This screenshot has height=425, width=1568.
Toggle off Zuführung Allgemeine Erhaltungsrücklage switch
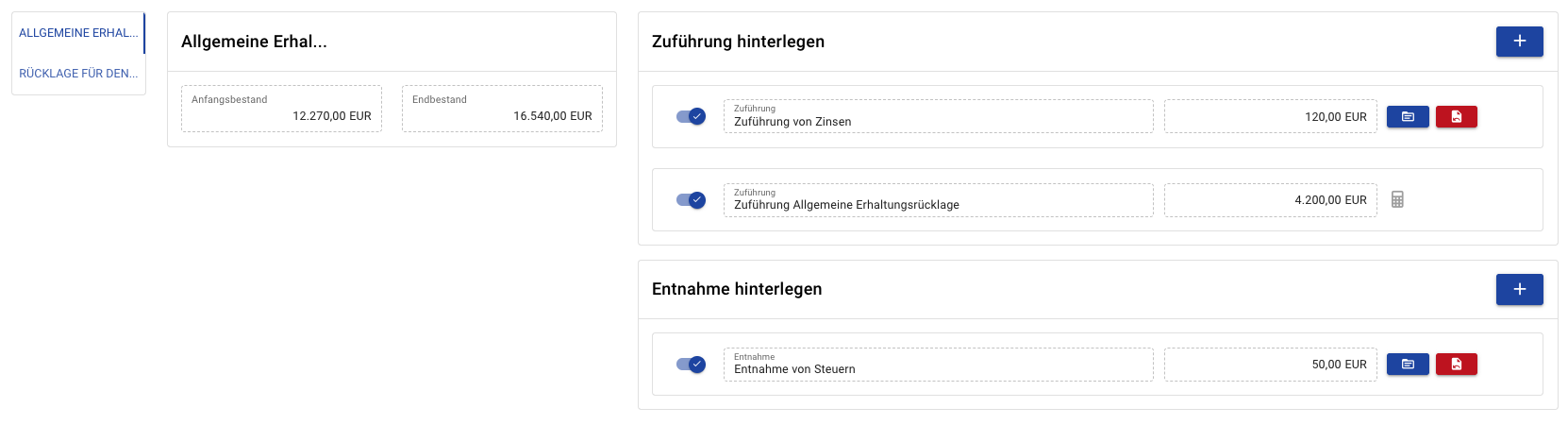tap(691, 200)
